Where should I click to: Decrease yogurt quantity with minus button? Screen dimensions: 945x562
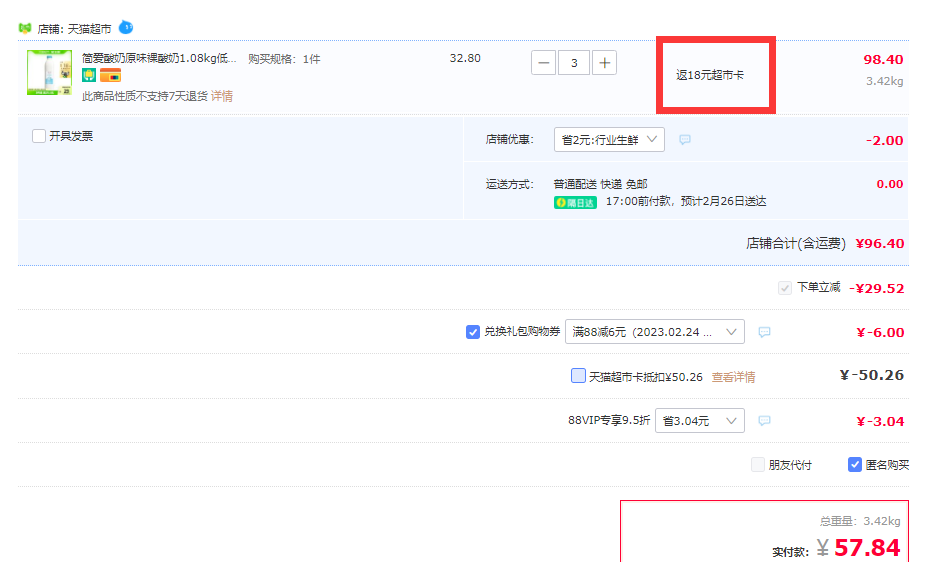click(x=543, y=63)
